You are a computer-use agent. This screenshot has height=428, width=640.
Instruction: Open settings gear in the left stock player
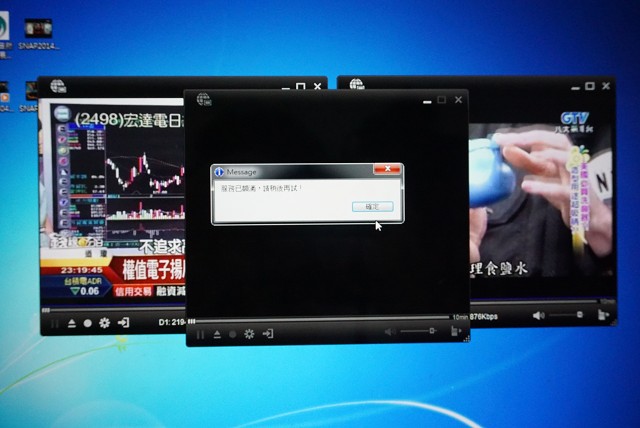(x=104, y=323)
